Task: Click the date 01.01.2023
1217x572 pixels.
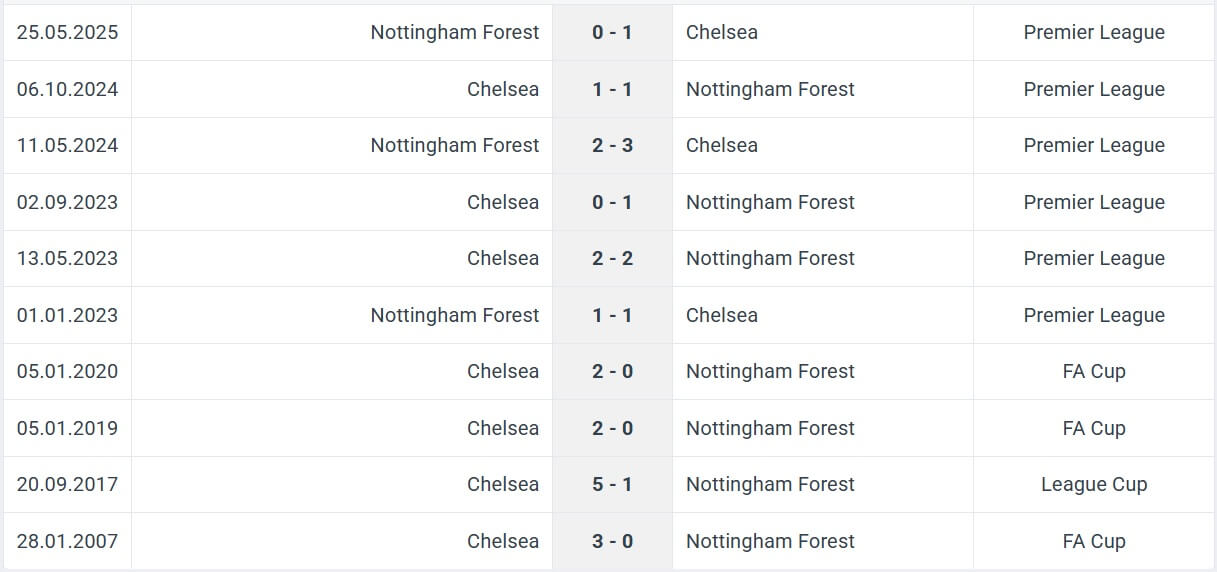Action: [x=67, y=315]
